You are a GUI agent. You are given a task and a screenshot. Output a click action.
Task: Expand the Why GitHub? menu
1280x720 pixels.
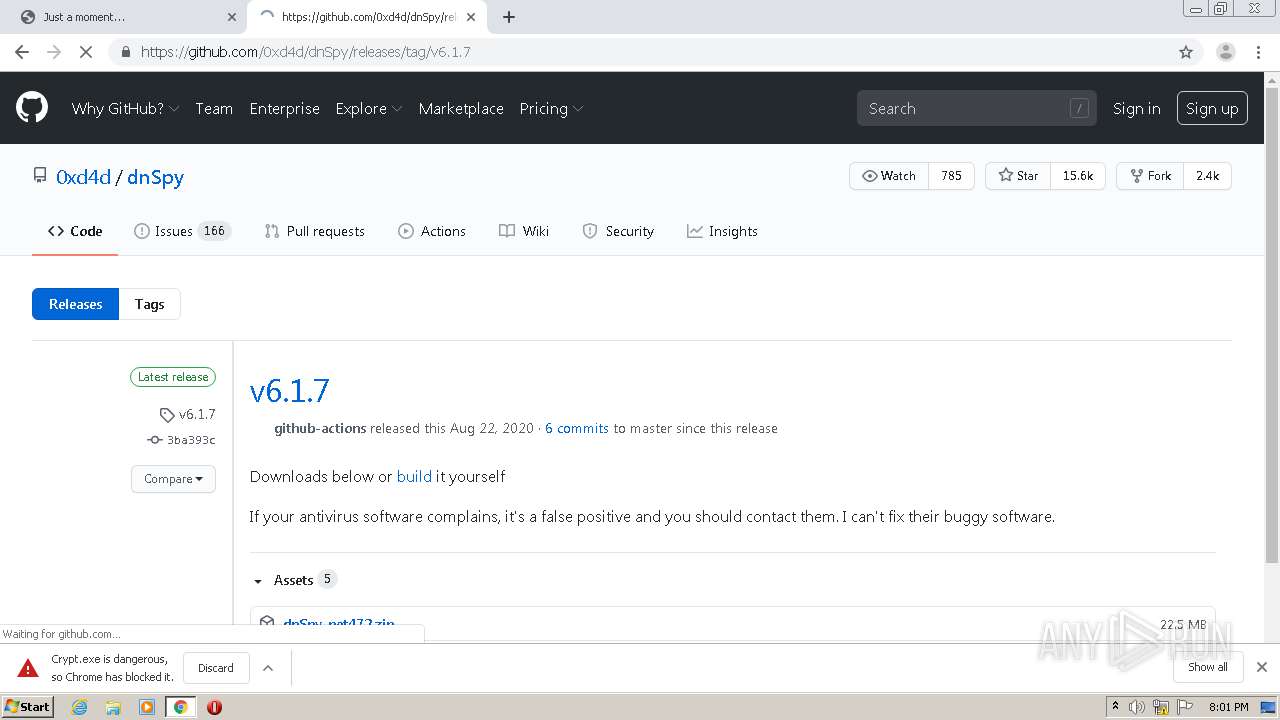coord(125,108)
